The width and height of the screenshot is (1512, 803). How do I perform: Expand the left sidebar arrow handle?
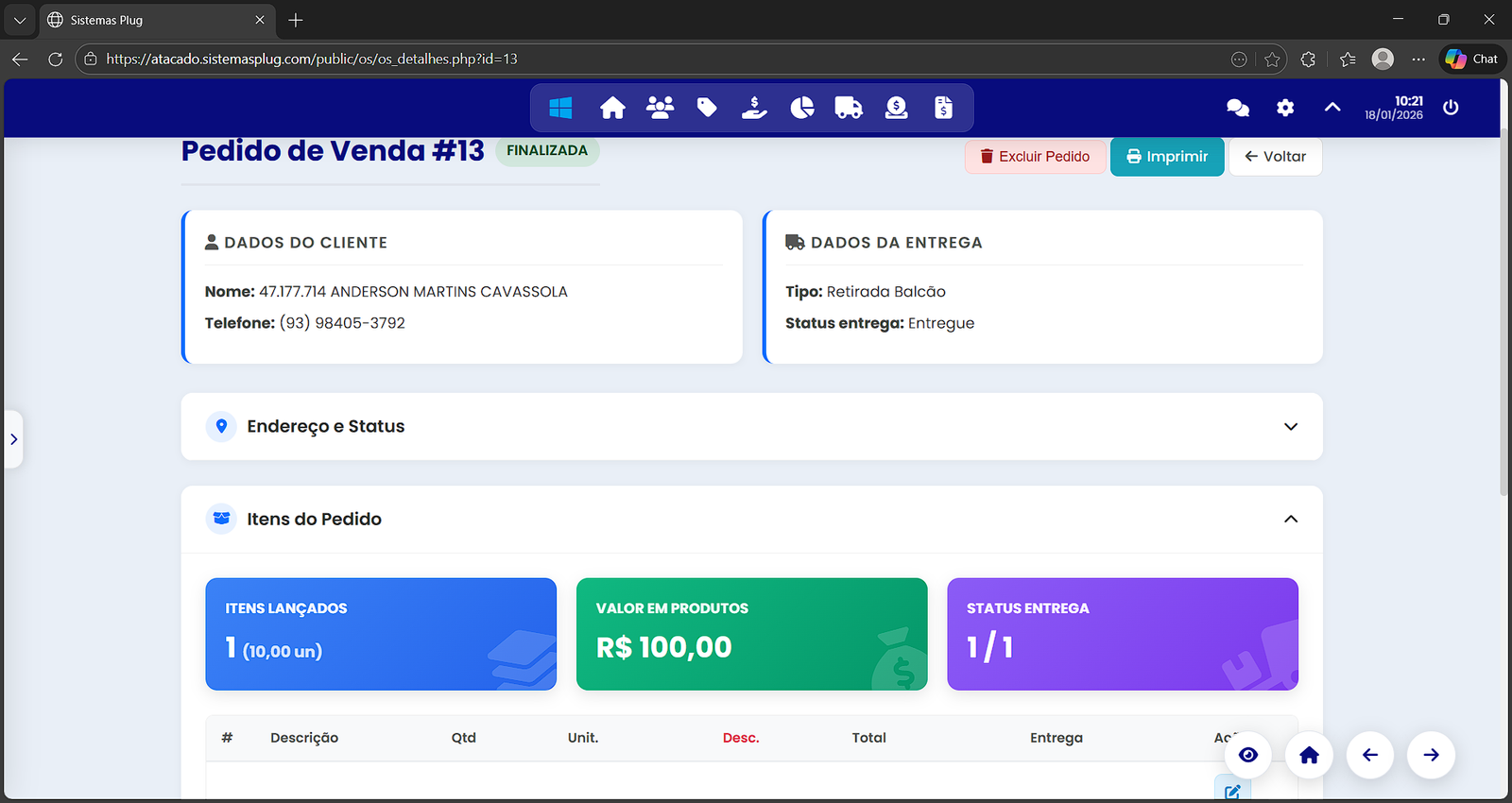13,439
